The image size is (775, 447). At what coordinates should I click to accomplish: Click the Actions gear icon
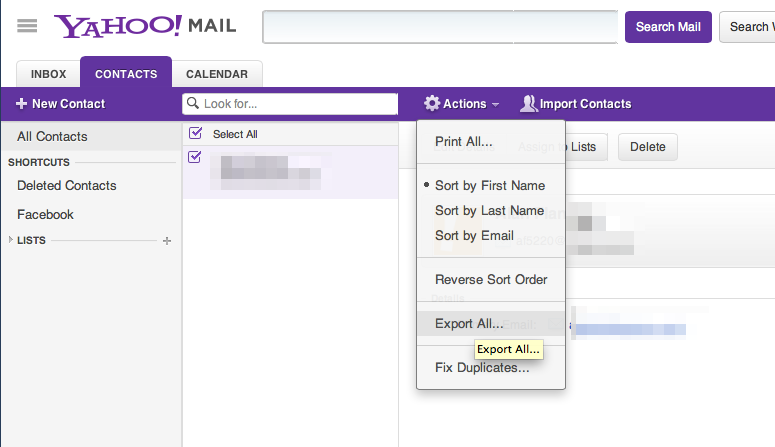pyautogui.click(x=431, y=103)
